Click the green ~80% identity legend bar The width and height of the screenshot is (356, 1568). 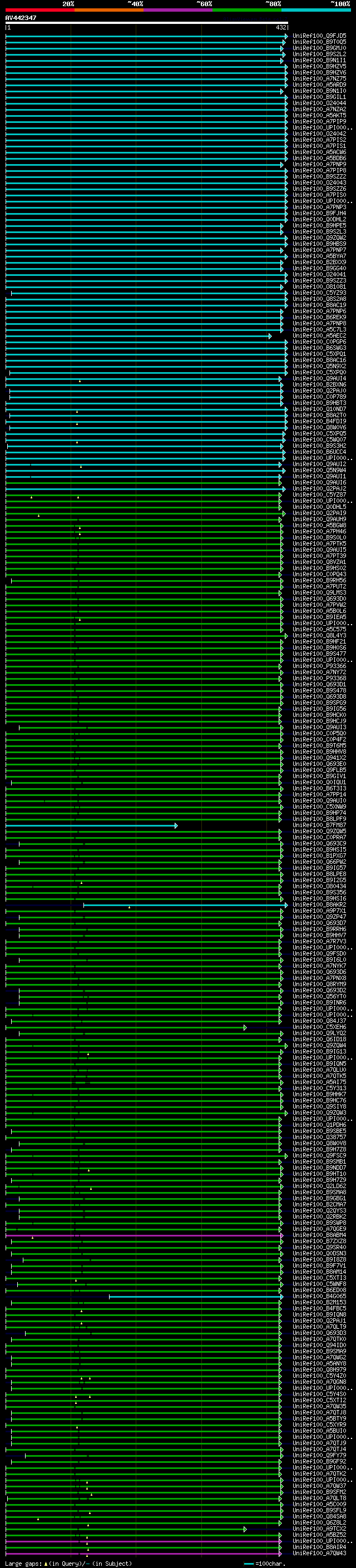(247, 10)
